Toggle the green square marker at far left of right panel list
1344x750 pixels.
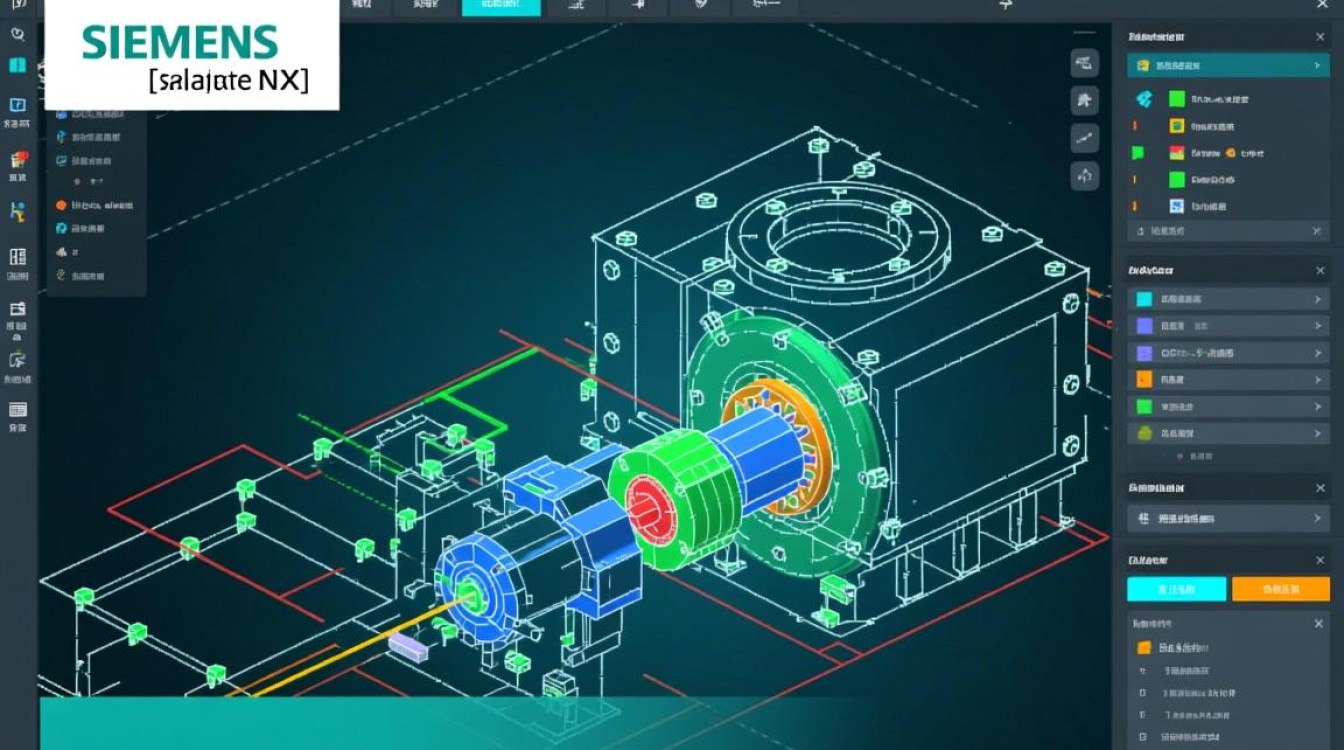(x=1137, y=153)
